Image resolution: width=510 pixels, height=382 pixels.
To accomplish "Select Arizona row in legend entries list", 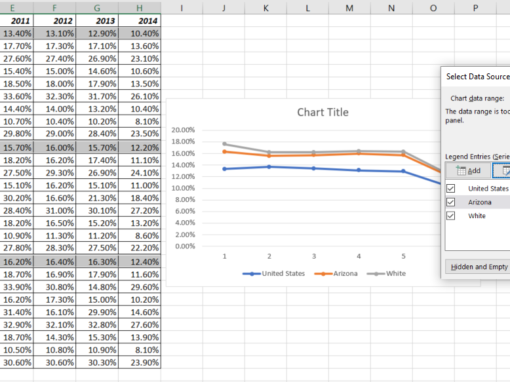I will coord(478,202).
